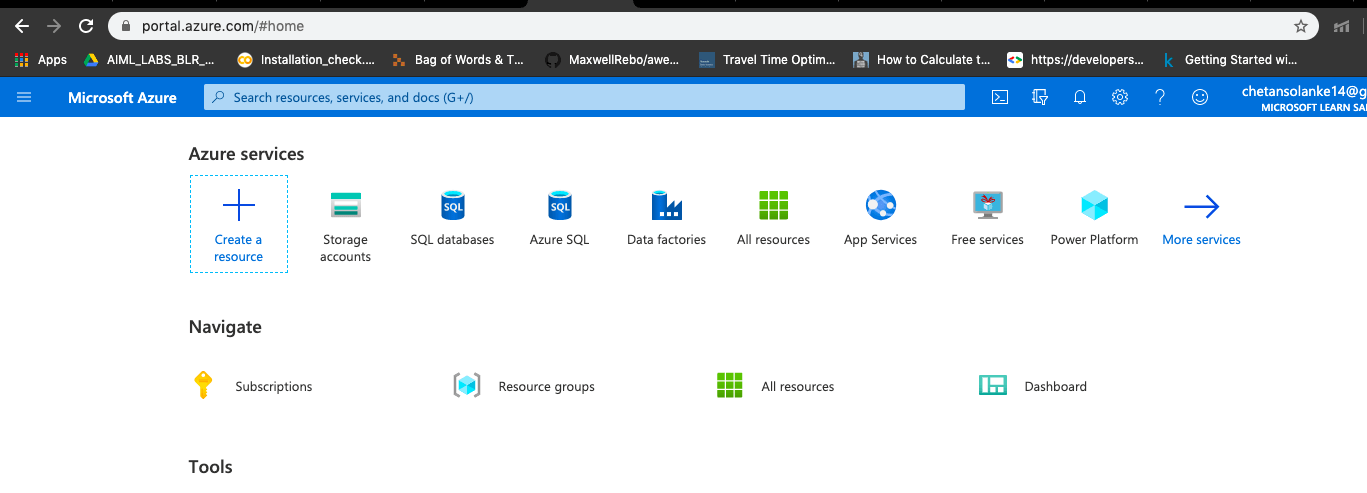The width and height of the screenshot is (1367, 493).
Task: Open Dashboard icon under Navigate
Action: tap(992, 385)
